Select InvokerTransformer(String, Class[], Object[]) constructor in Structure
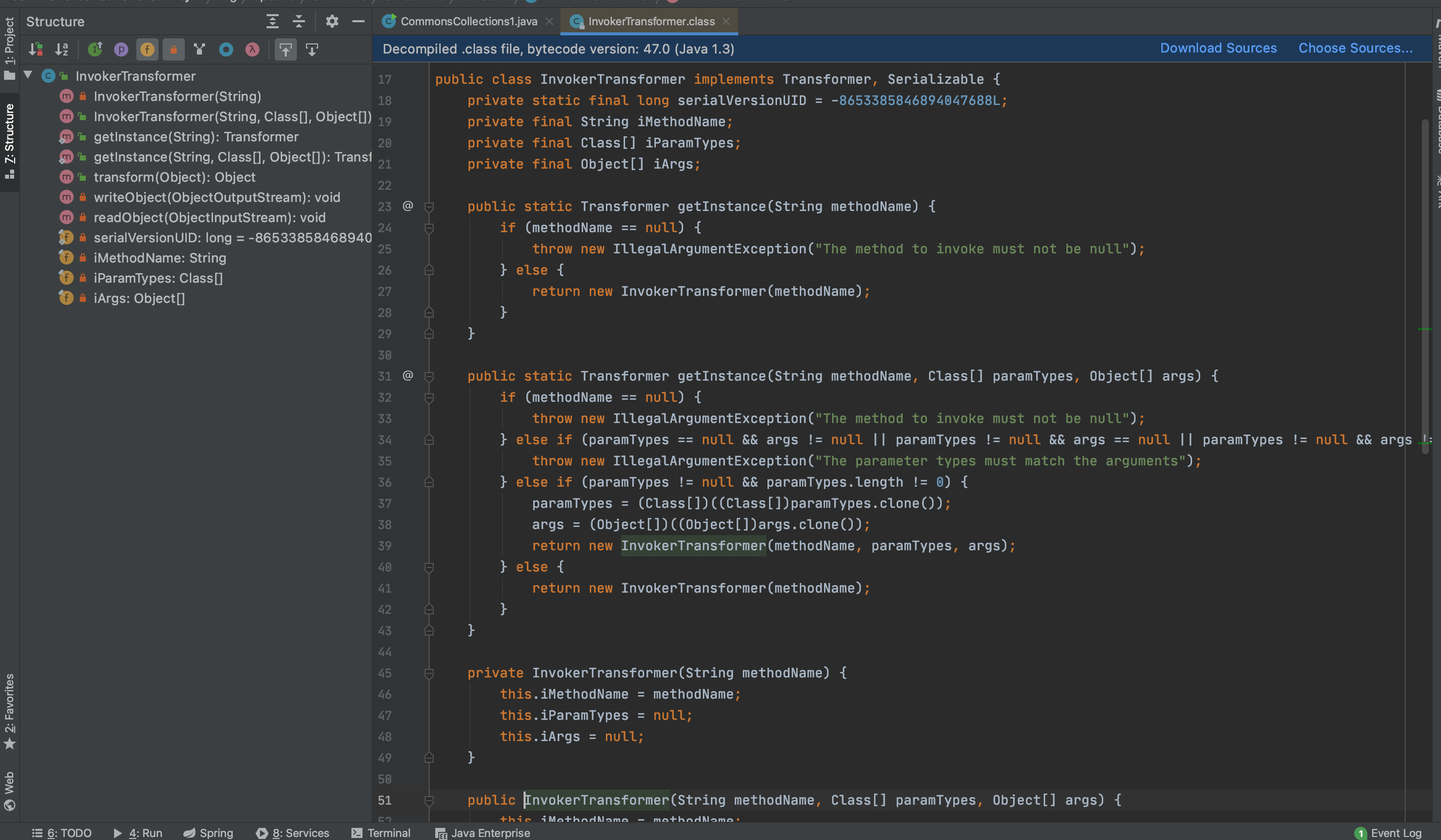1441x840 pixels. point(232,117)
